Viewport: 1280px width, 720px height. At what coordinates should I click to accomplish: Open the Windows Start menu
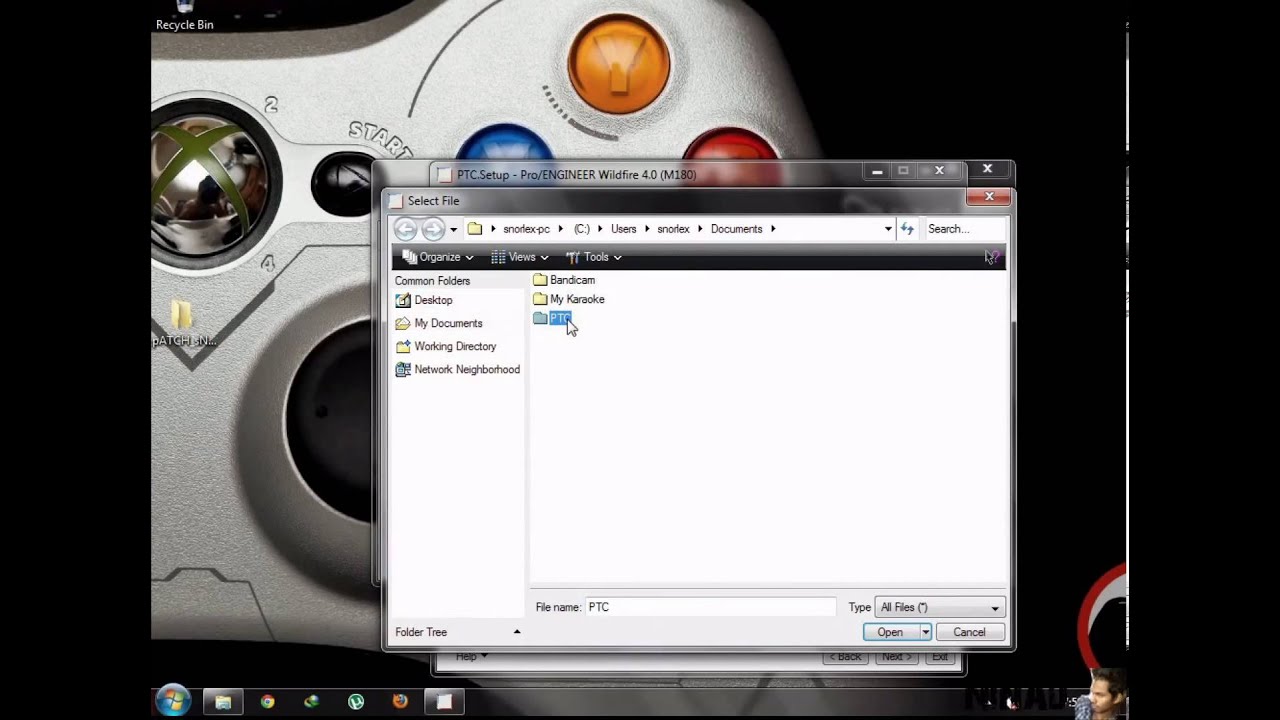tap(174, 701)
